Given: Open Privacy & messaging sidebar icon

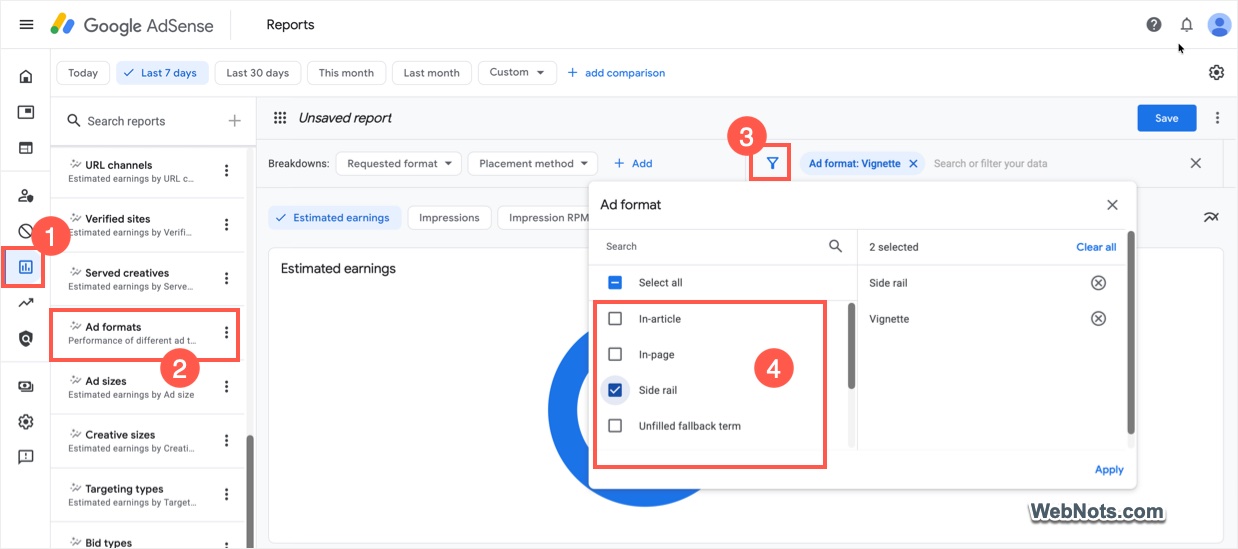Looking at the screenshot, I should point(26,195).
